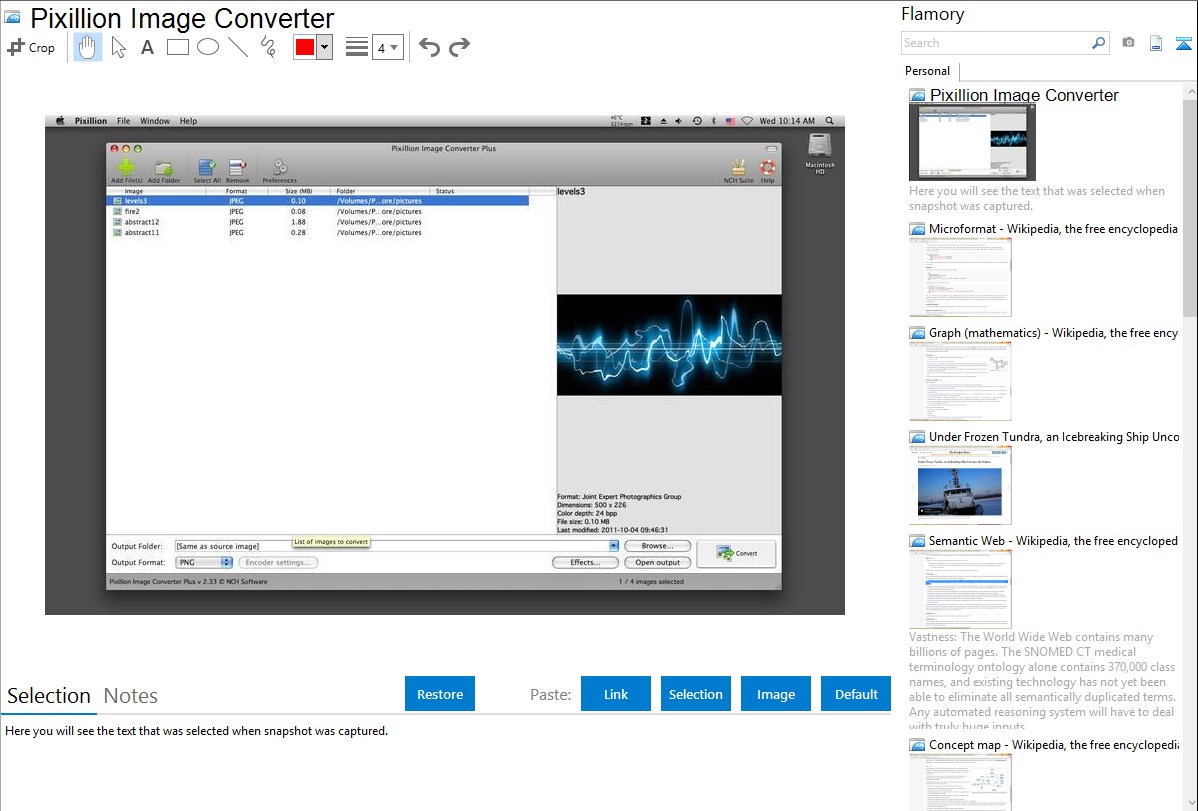Open Pixillion Image Converter snapshot thumbnail
This screenshot has width=1198, height=811.
[x=972, y=142]
